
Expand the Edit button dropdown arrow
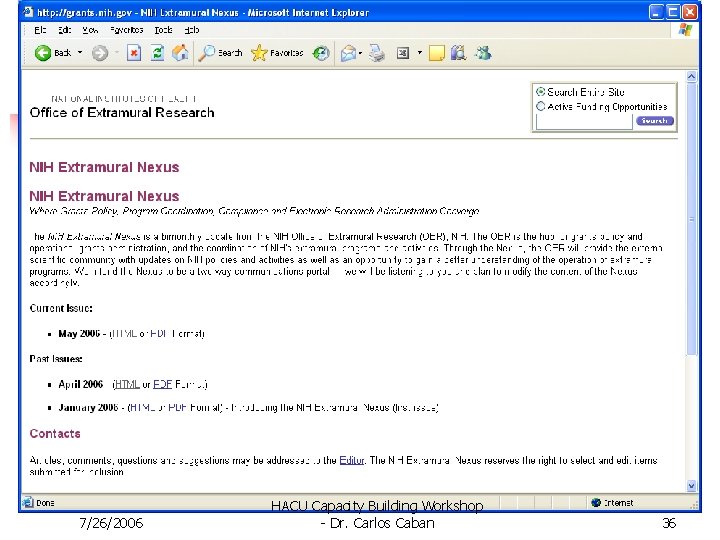[420, 53]
